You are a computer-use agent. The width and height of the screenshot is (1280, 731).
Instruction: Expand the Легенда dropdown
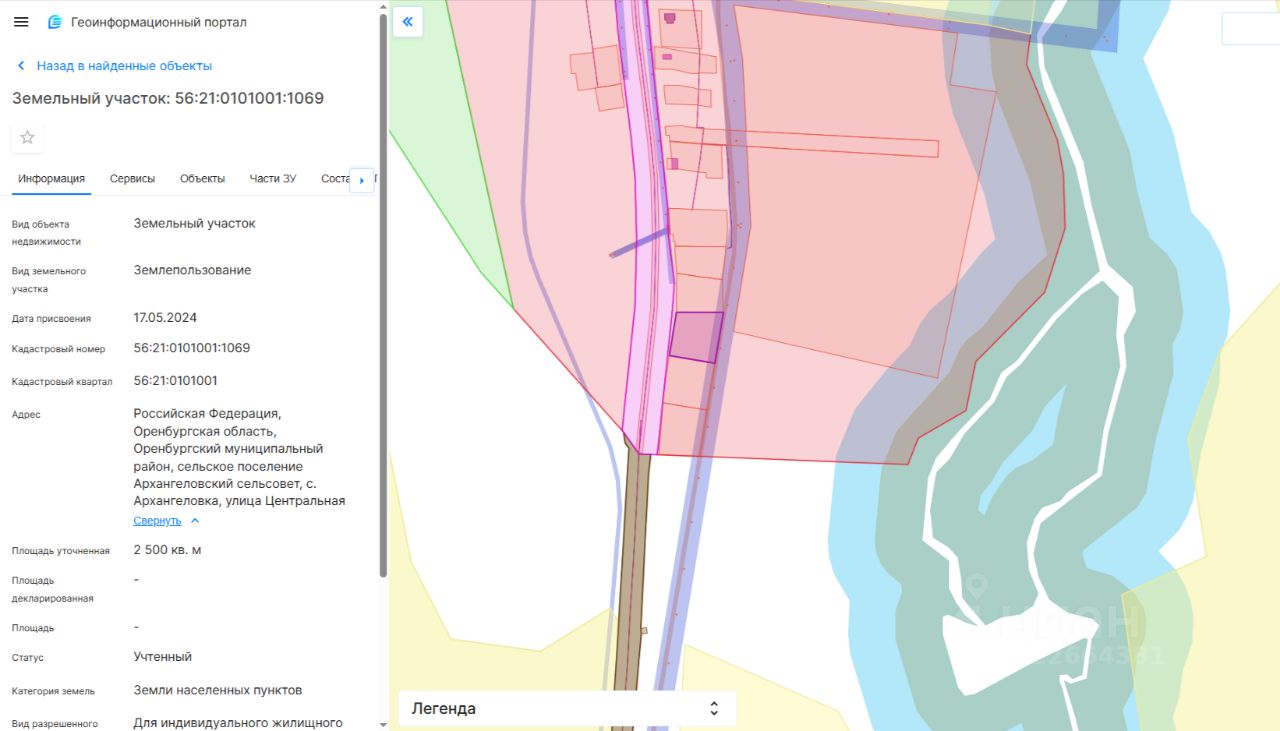tap(567, 708)
